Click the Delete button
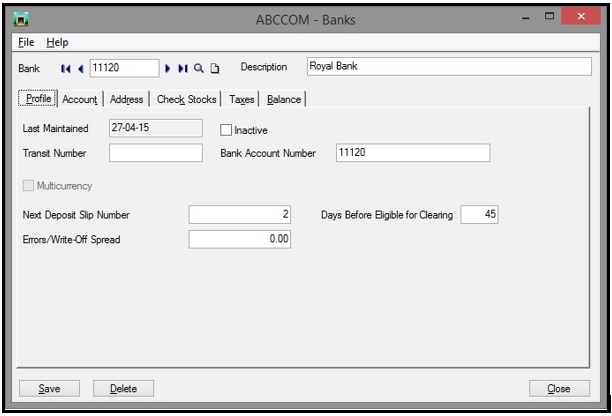Viewport: 612px width, 416px height. [x=123, y=388]
